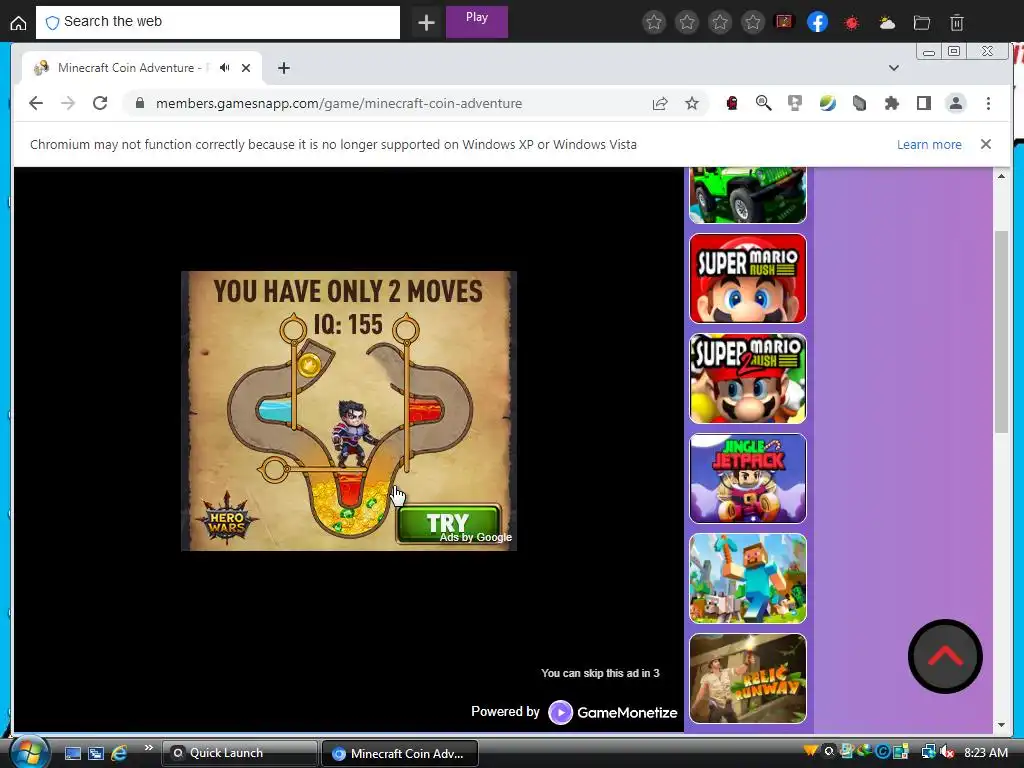Image resolution: width=1024 pixels, height=768 pixels.
Task: Open the Super Mario Rush 2 thumbnail
Action: tap(748, 378)
